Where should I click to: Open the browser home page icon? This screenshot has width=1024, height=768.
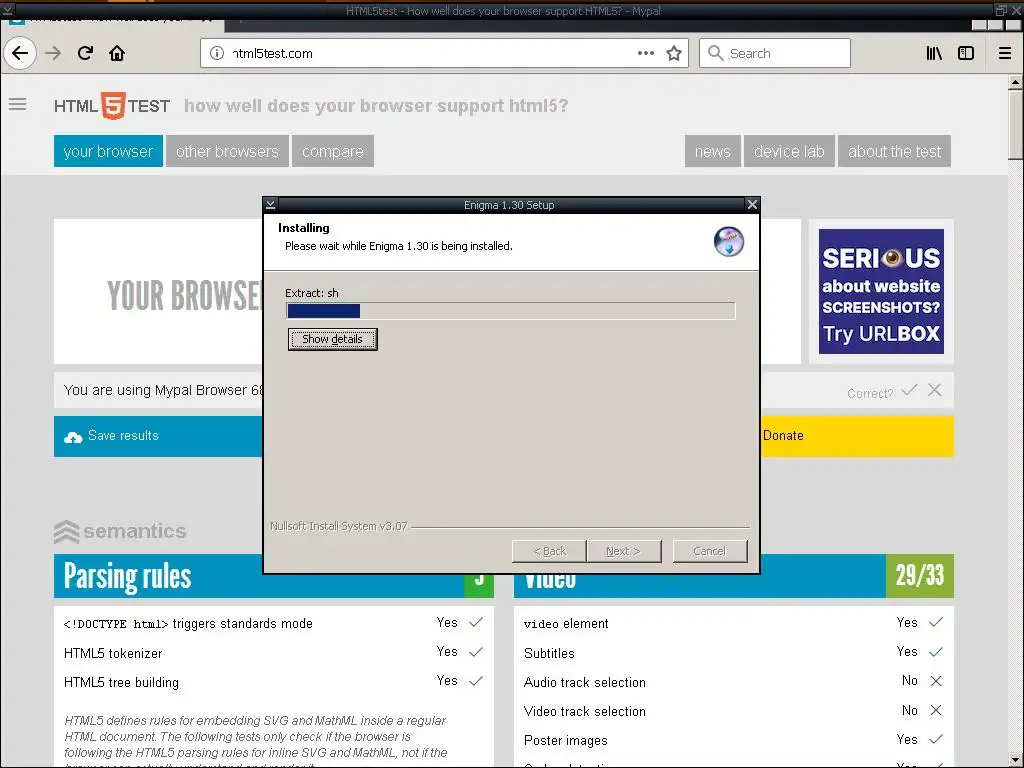pos(117,53)
